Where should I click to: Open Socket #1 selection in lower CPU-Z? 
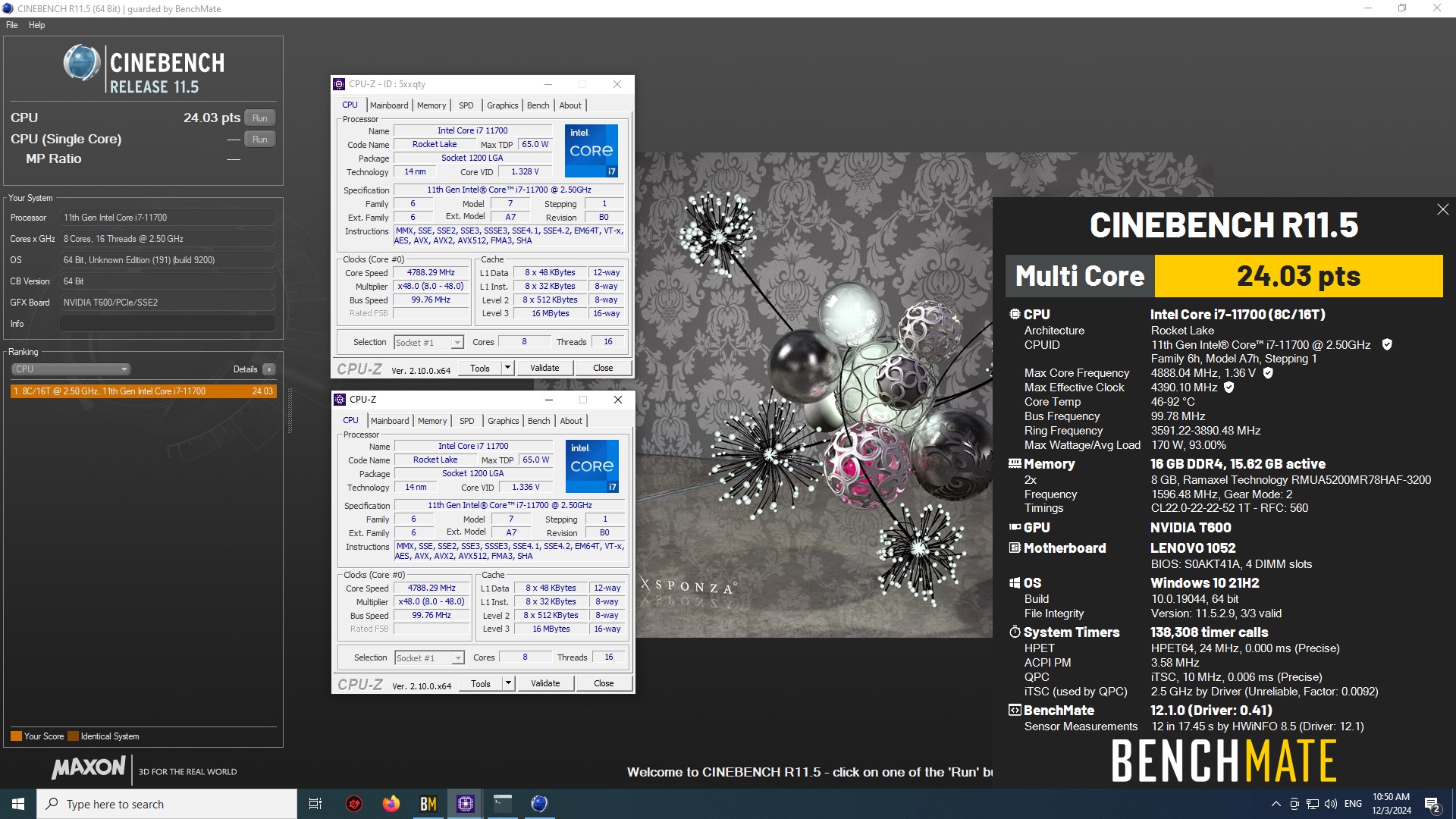click(429, 658)
